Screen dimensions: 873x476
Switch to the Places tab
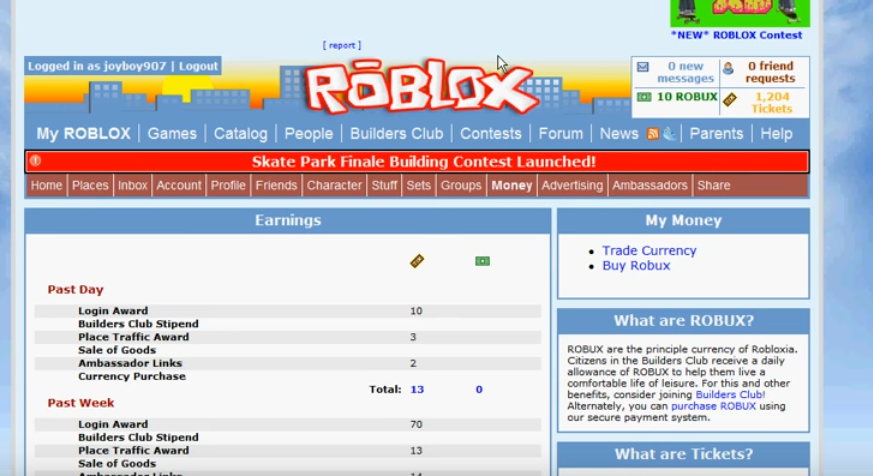90,185
